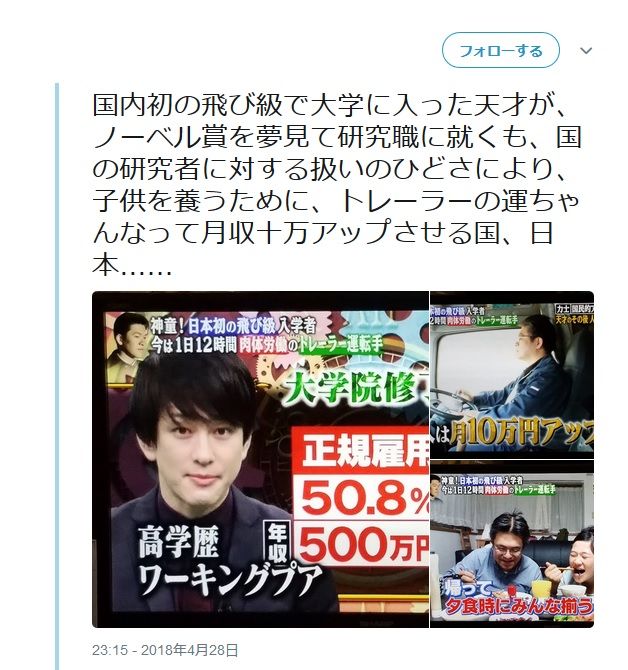Image resolution: width=628 pixels, height=670 pixels.
Task: Expand the chevron menu beside the follow button
Action: [586, 51]
